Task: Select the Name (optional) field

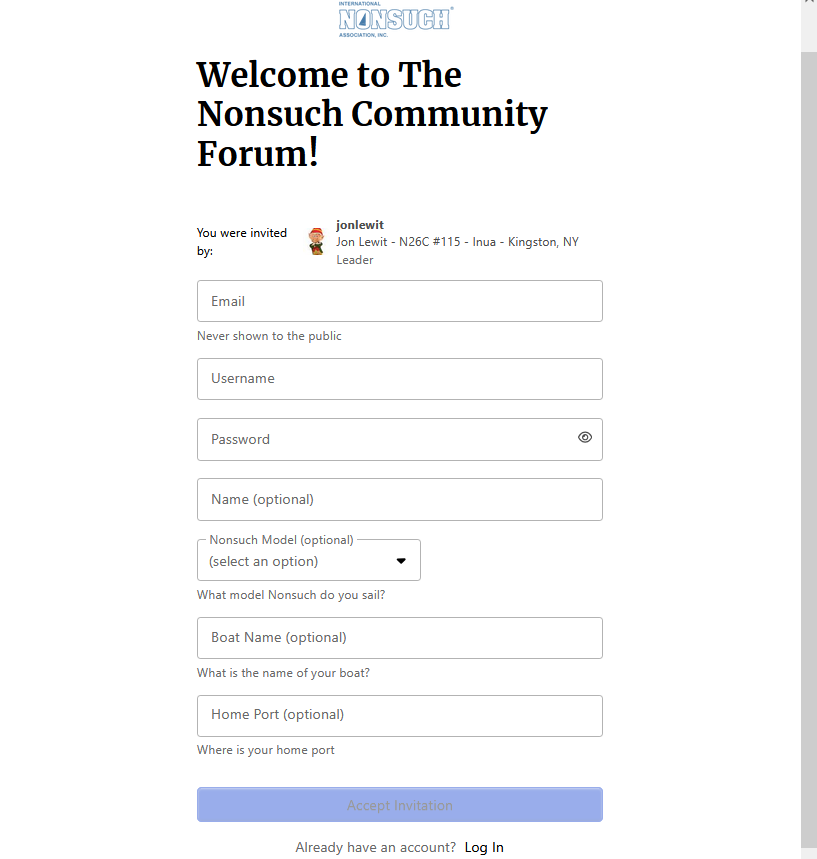Action: pyautogui.click(x=399, y=499)
